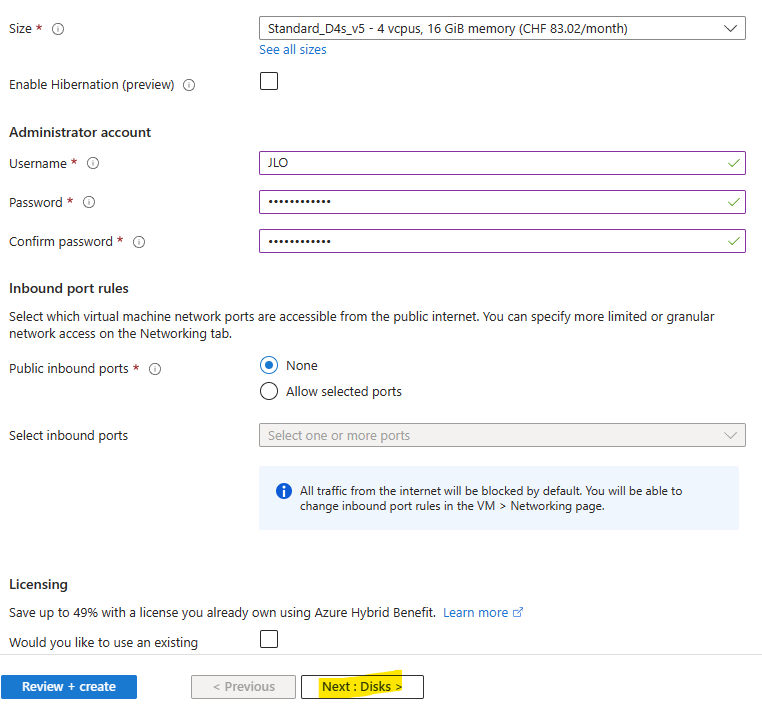Enable the Hibernation (preview) checkbox
Viewport: 762px width, 712px height.
[269, 81]
